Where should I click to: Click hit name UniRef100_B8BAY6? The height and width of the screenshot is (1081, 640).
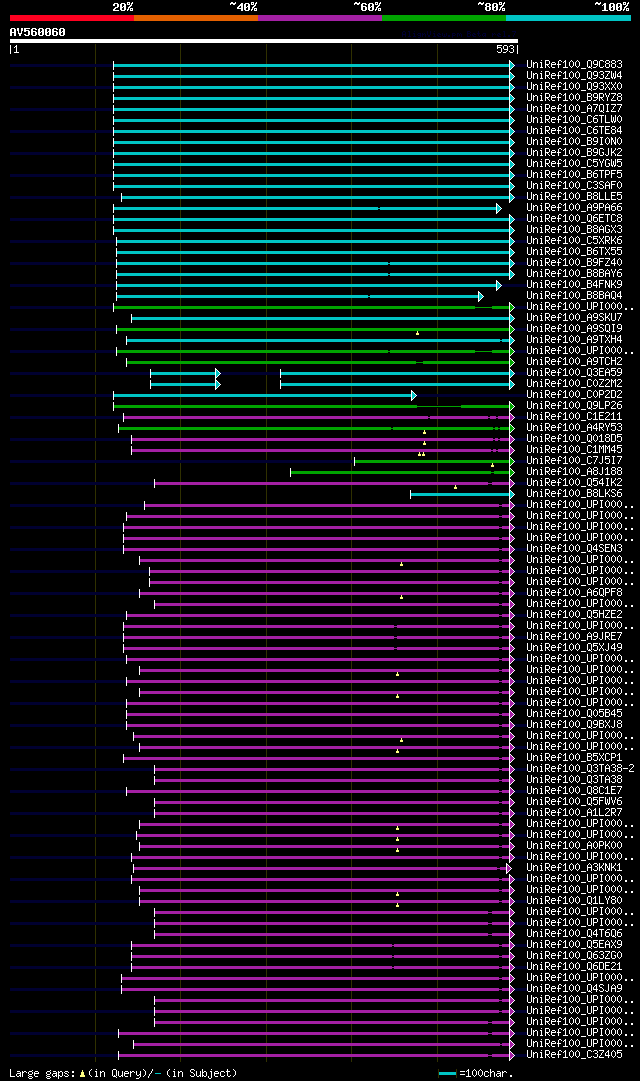pyautogui.click(x=574, y=274)
